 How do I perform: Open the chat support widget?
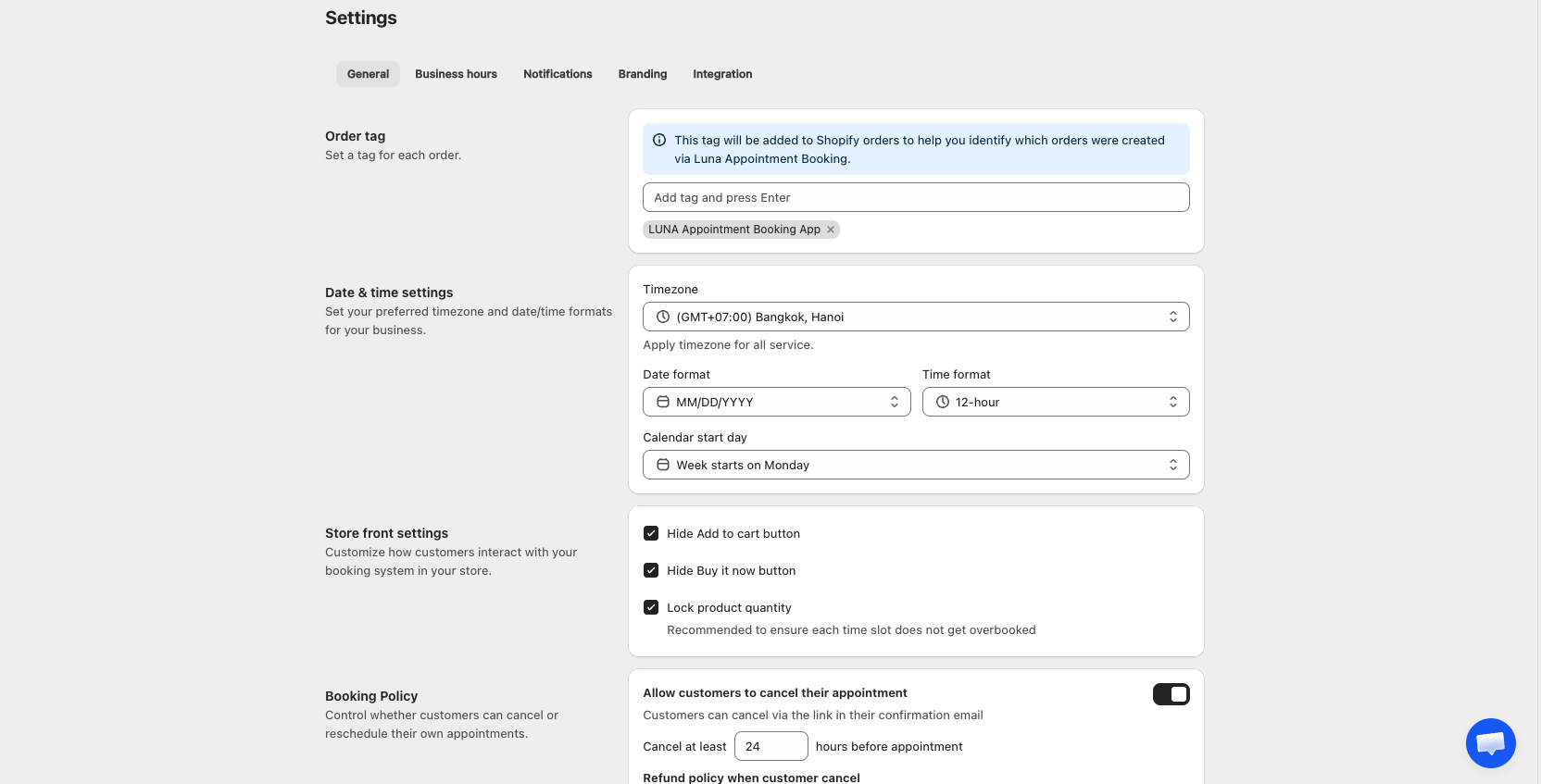1490,742
